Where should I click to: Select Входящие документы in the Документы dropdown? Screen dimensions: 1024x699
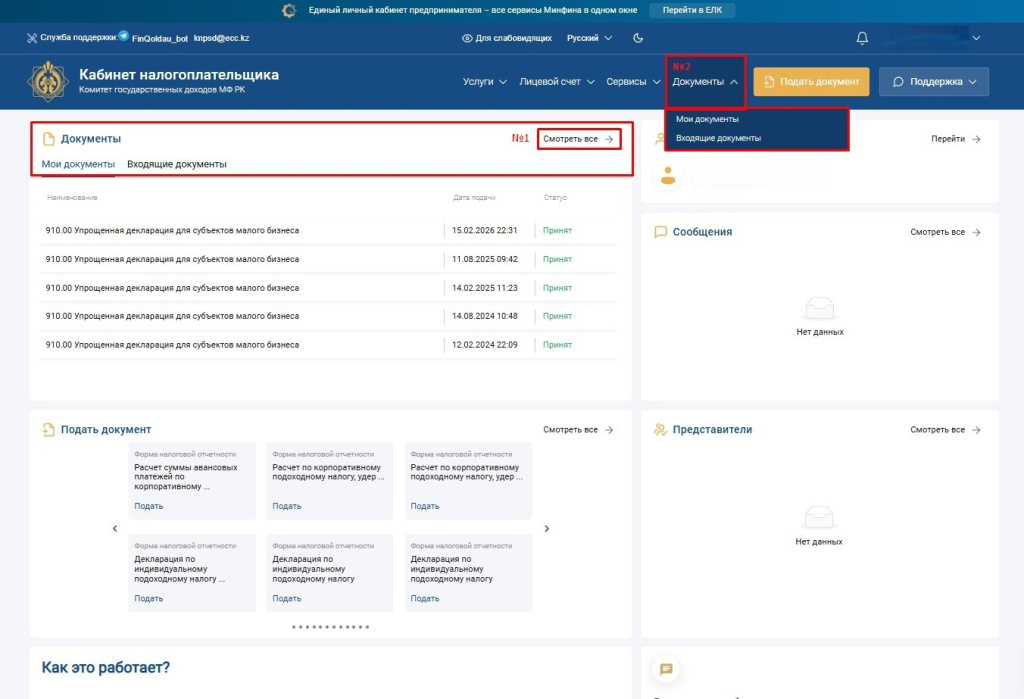[x=718, y=138]
